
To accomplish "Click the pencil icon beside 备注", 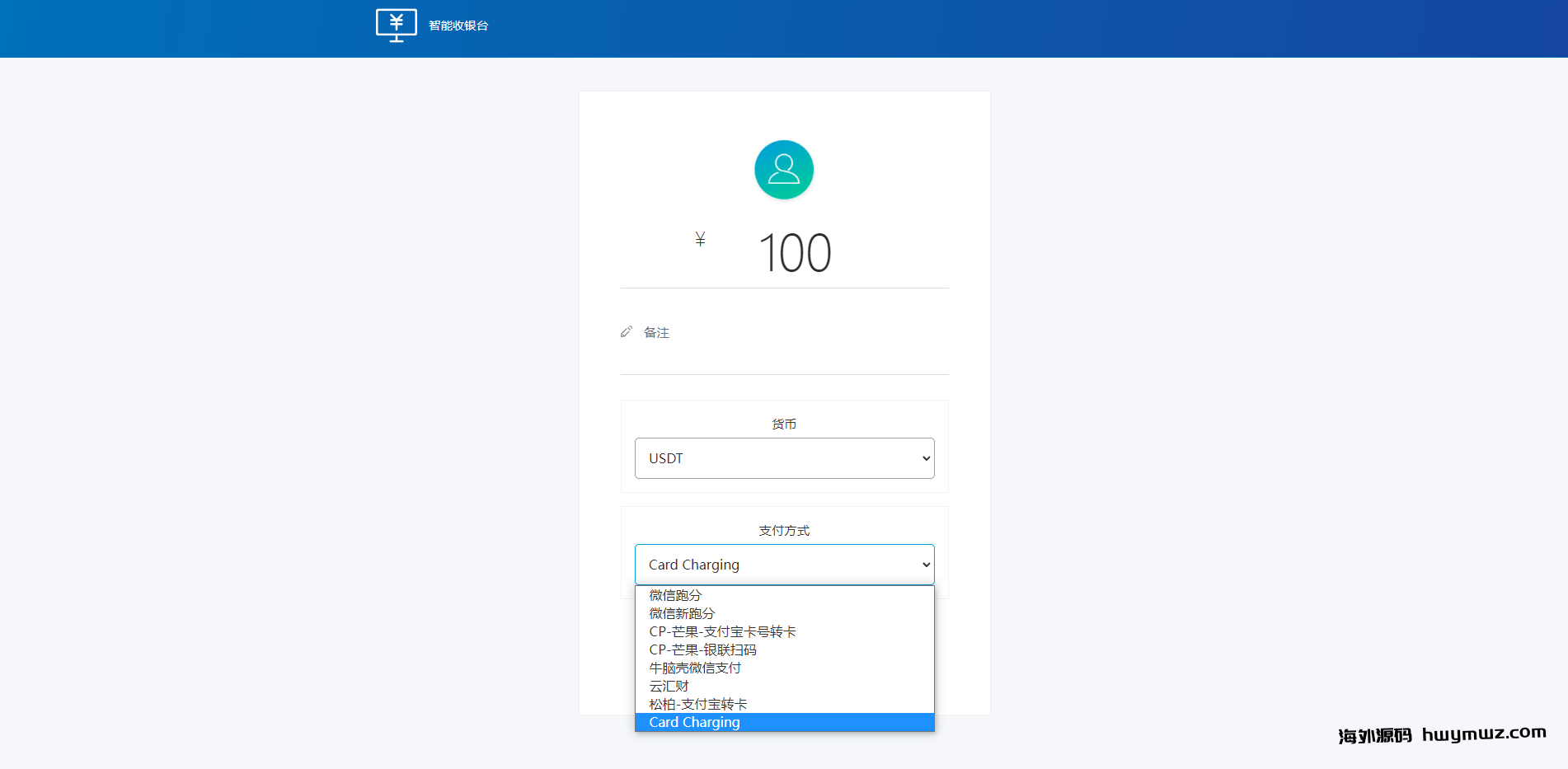I will click(627, 331).
